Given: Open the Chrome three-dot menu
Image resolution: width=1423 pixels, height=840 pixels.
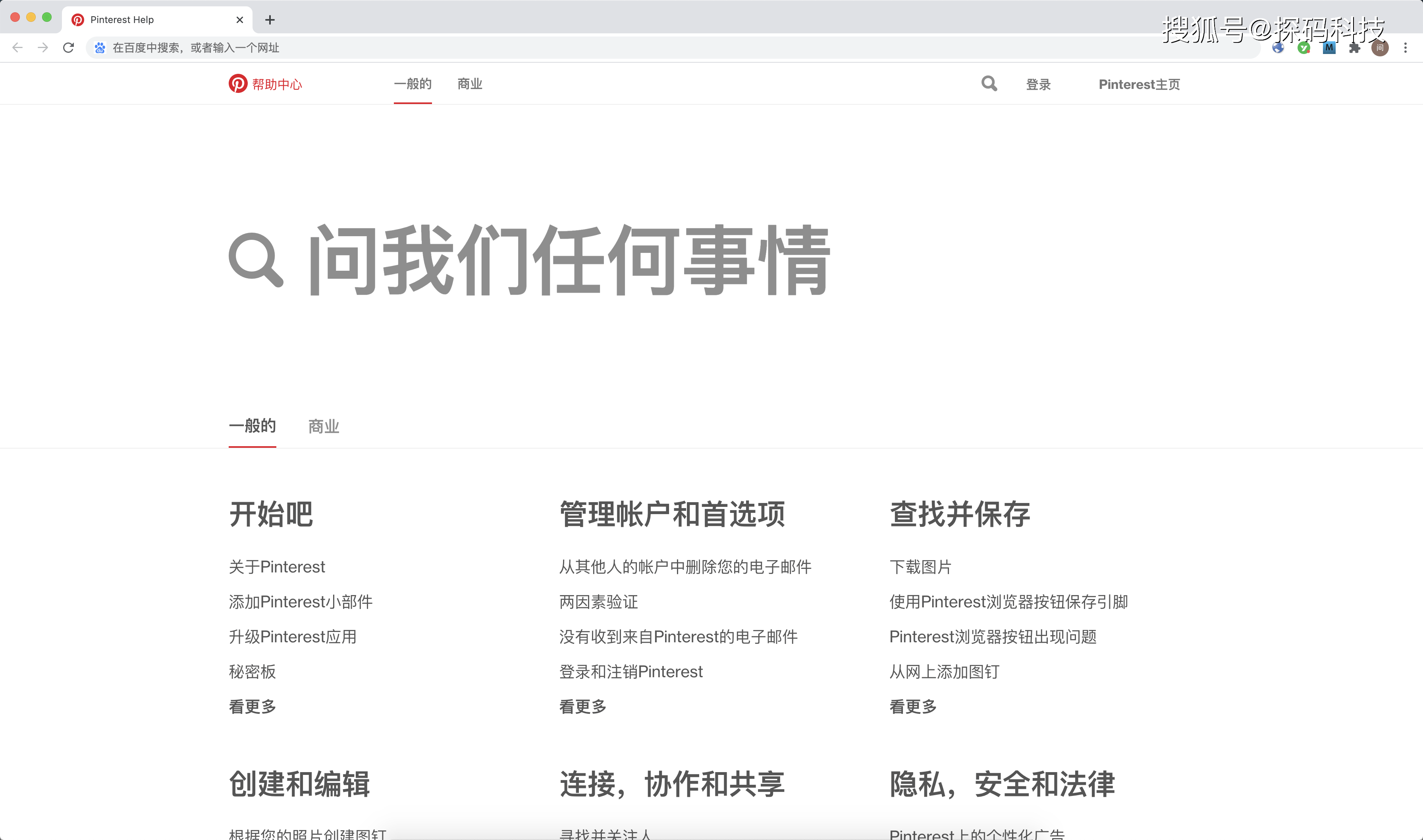Looking at the screenshot, I should [1406, 48].
